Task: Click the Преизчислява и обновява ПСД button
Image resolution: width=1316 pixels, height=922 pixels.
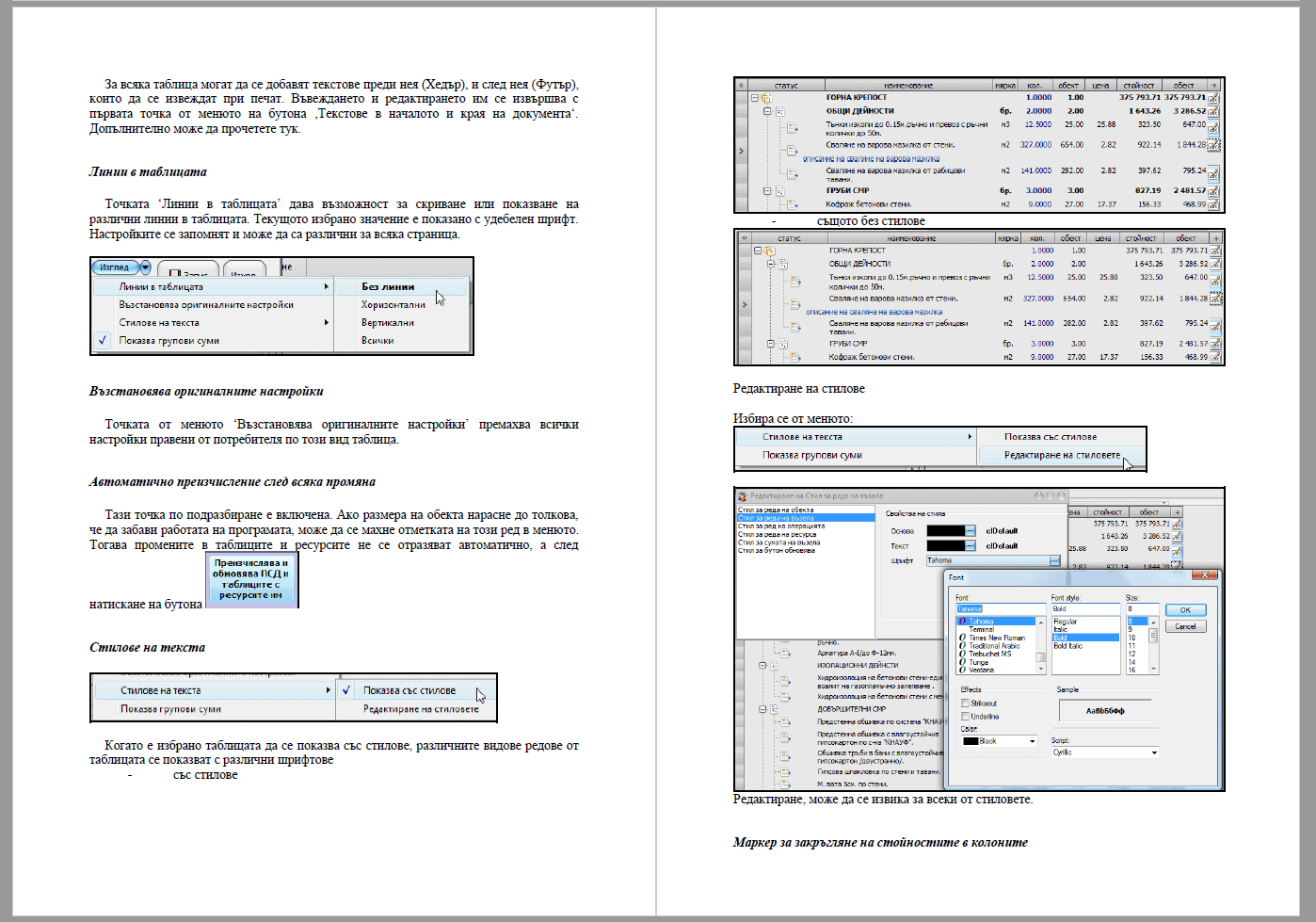Action: [250, 579]
